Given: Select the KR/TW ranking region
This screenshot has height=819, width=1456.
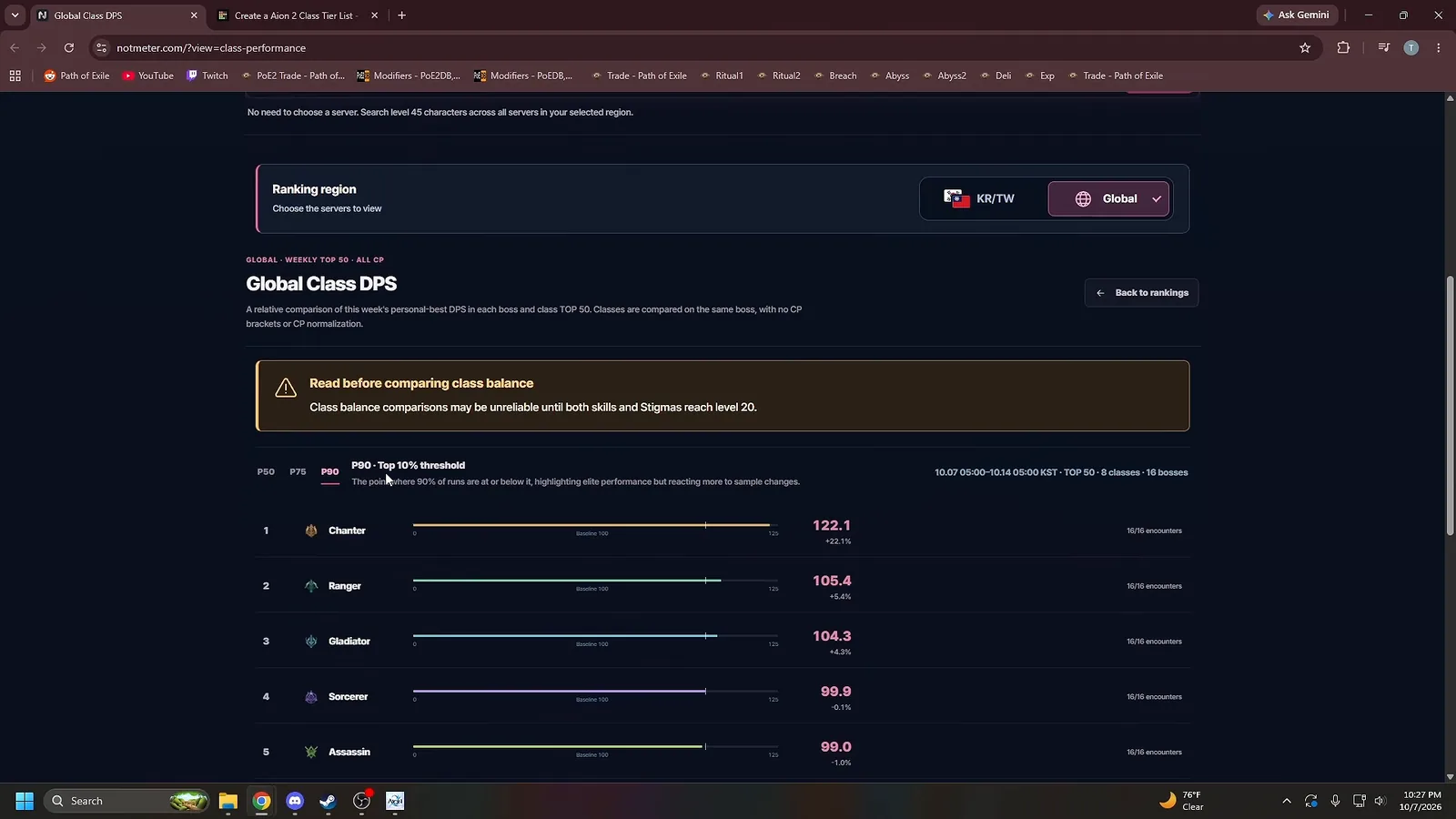Looking at the screenshot, I should click(980, 198).
